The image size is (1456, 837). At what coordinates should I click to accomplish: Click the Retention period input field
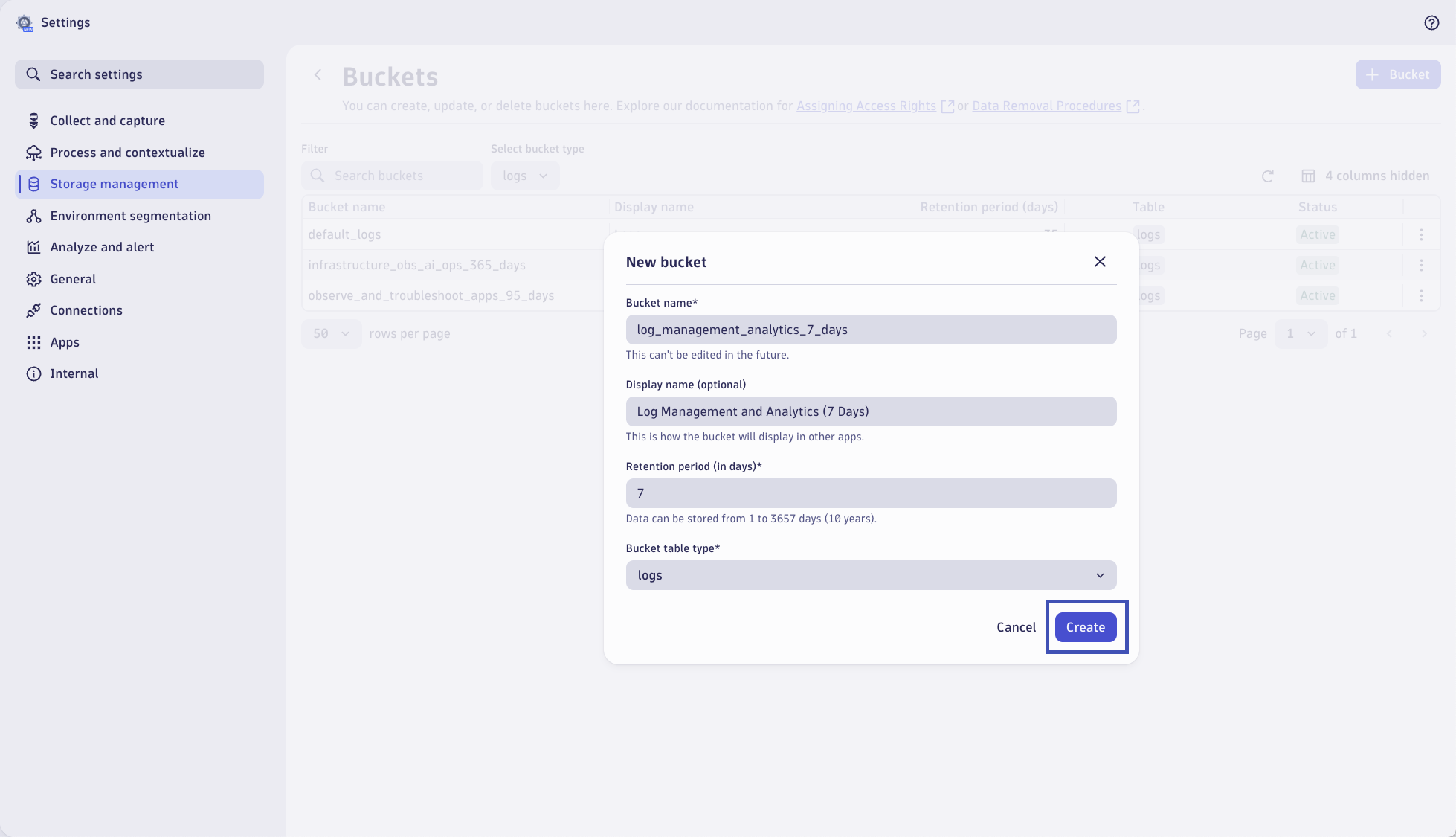tap(871, 493)
